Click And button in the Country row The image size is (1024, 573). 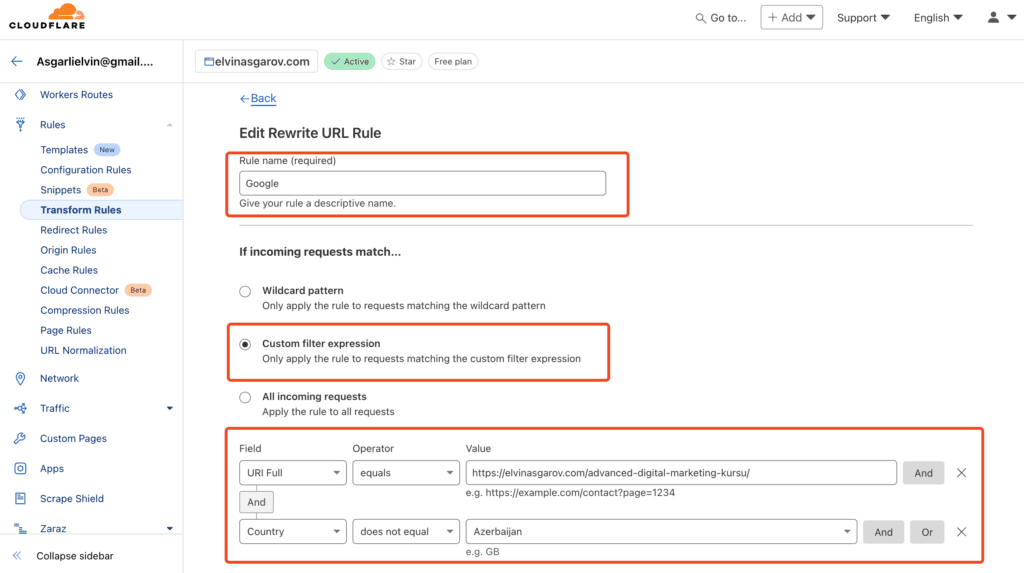pyautogui.click(x=883, y=532)
